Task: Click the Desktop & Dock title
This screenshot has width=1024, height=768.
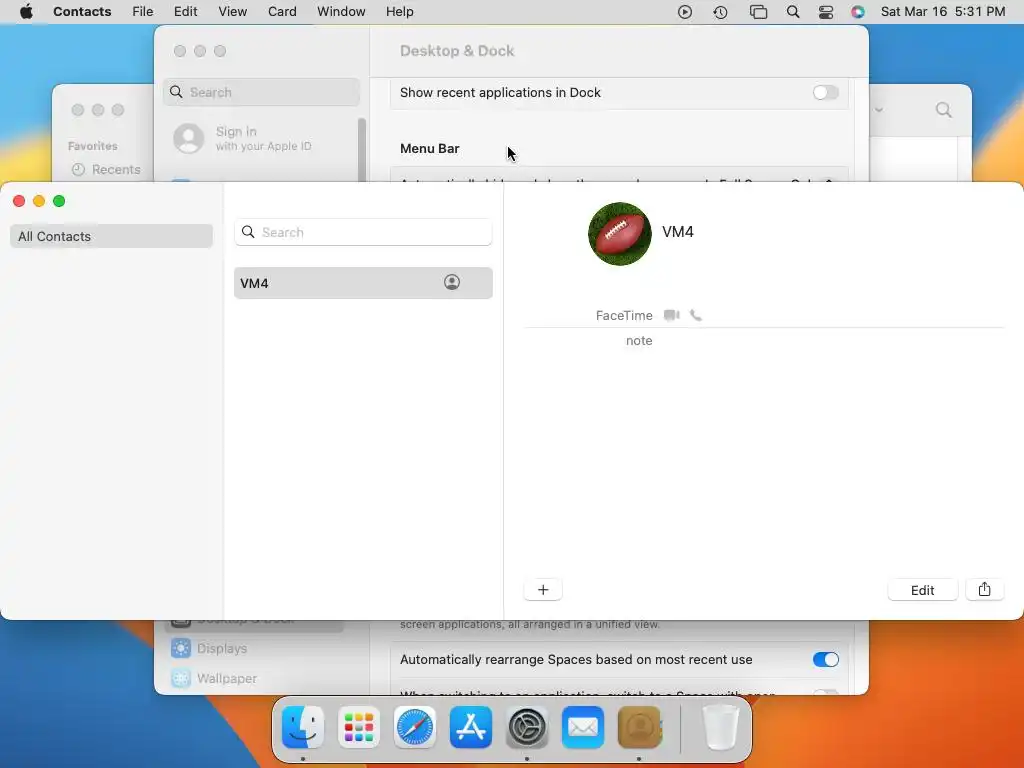Action: point(457,51)
